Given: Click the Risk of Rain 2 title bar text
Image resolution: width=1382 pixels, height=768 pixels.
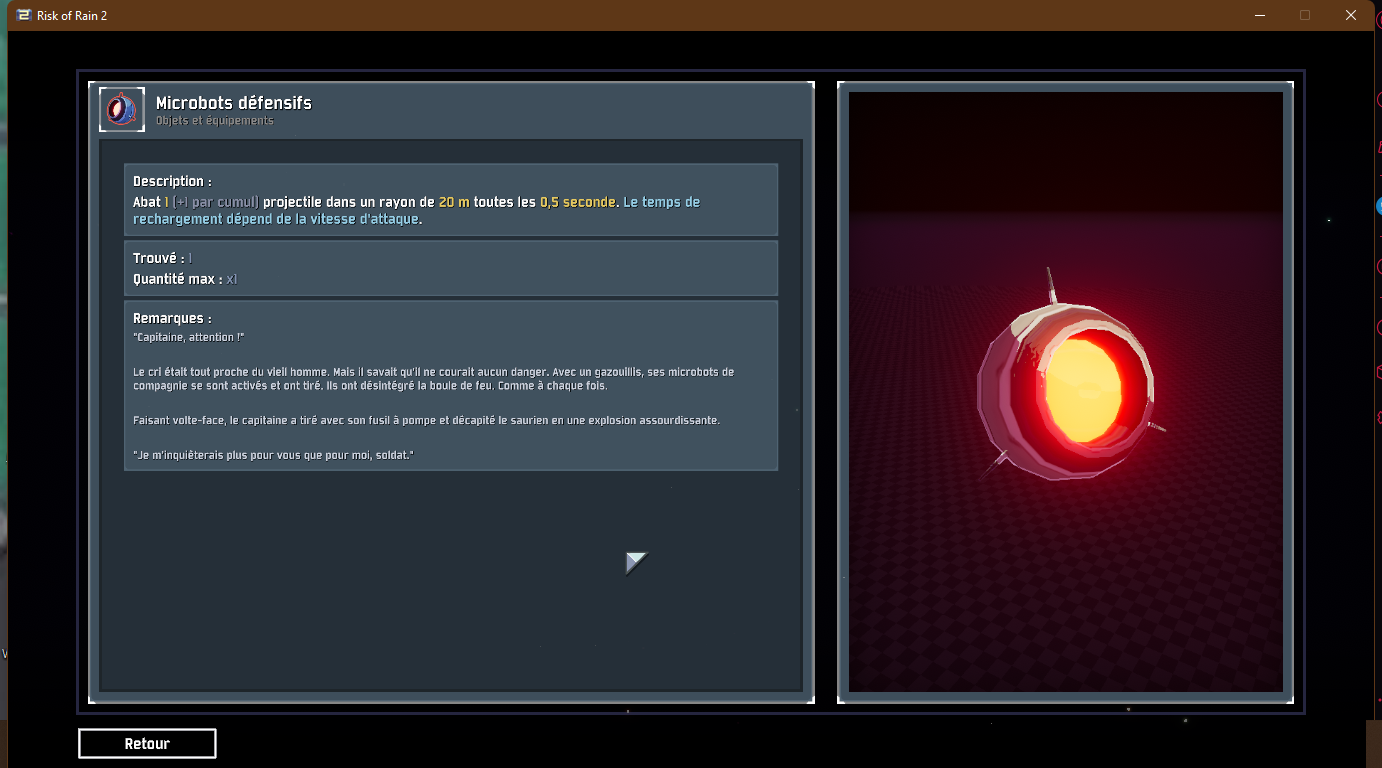Looking at the screenshot, I should pyautogui.click(x=72, y=16).
